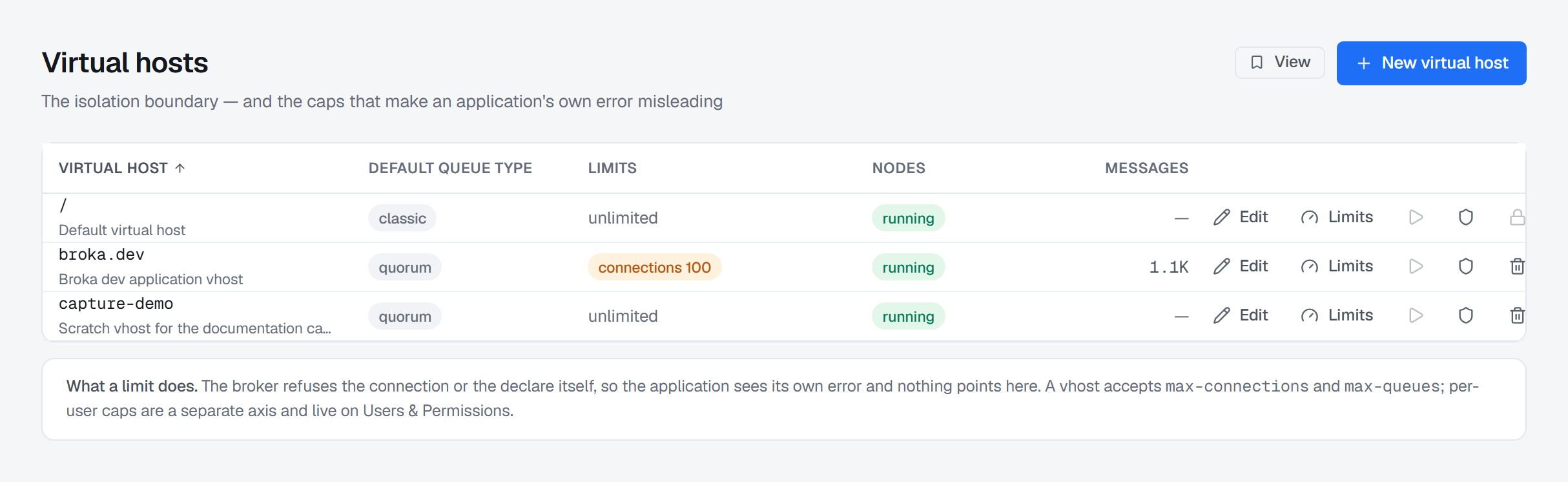This screenshot has width=1568, height=482.
Task: Select the "capture-demo" virtual host name
Action: point(116,304)
